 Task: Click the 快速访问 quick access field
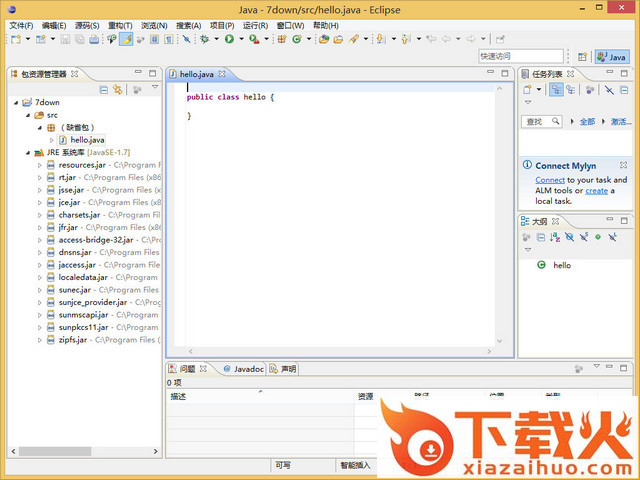tap(520, 56)
